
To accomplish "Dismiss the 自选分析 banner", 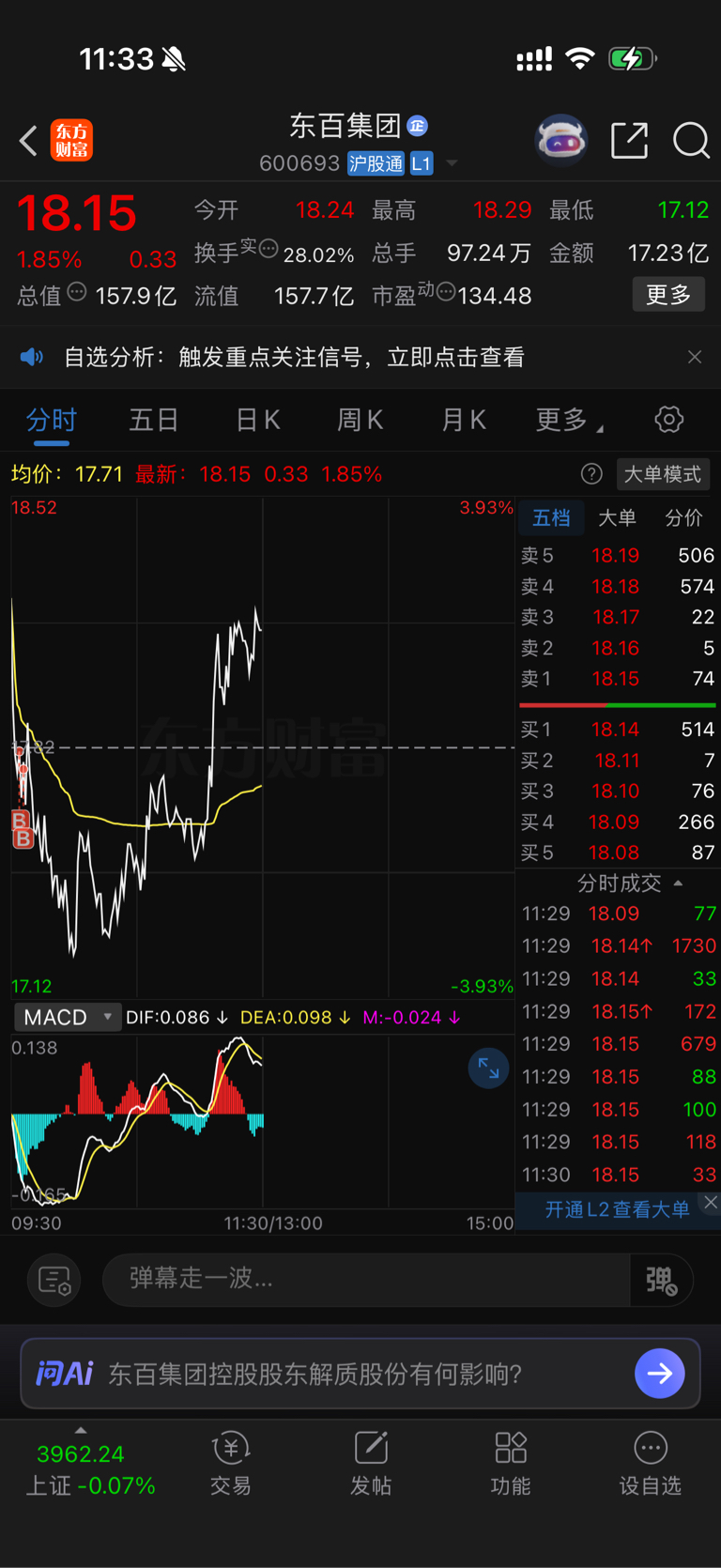I will pyautogui.click(x=695, y=357).
